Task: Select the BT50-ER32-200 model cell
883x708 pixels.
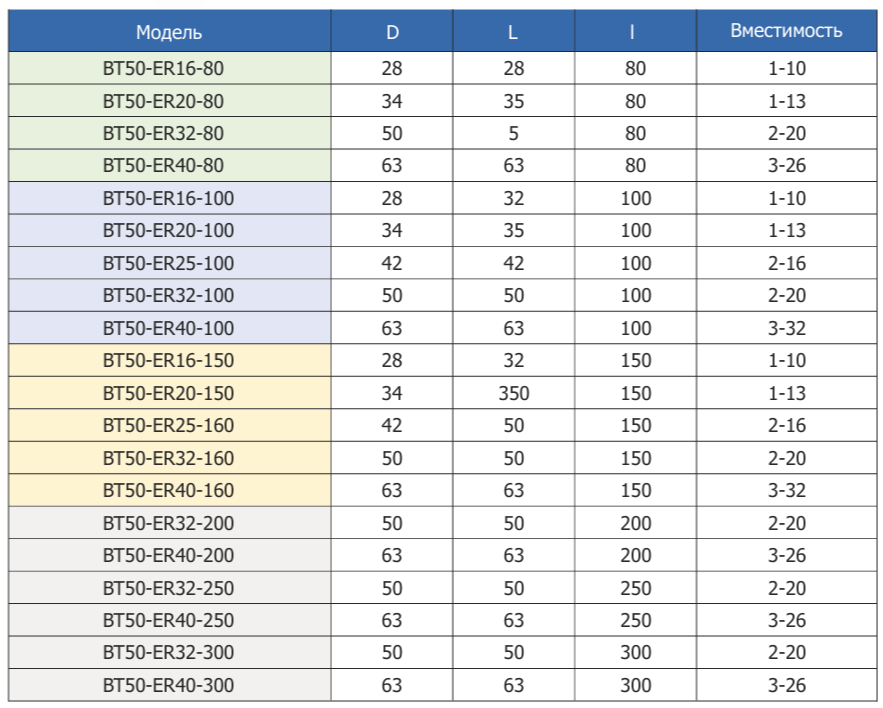Action: coord(169,523)
